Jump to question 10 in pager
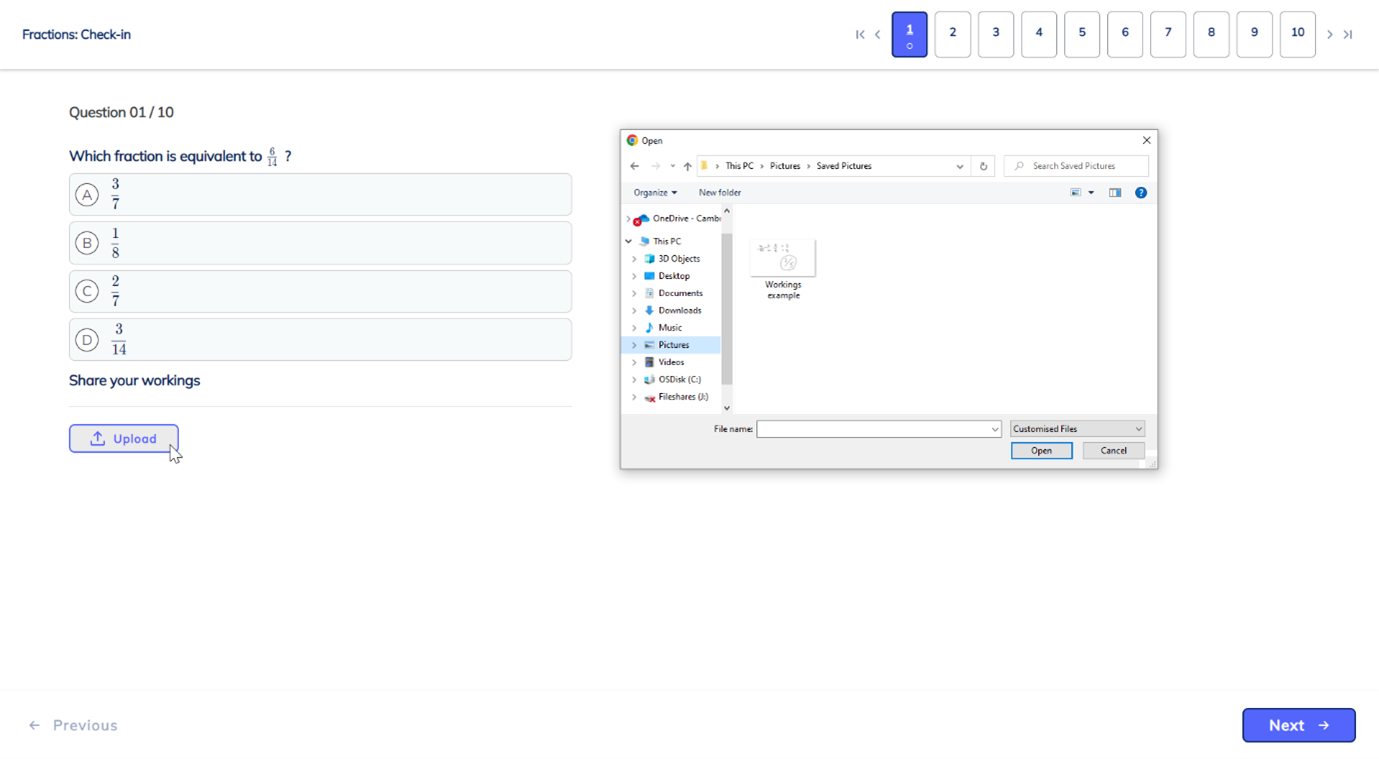This screenshot has height=759, width=1379. [x=1297, y=34]
